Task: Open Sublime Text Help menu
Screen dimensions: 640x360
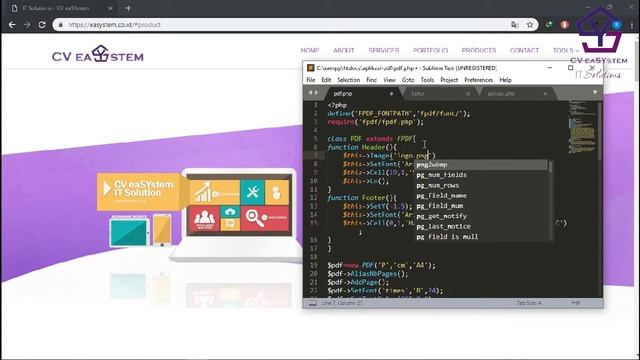Action: [505, 80]
